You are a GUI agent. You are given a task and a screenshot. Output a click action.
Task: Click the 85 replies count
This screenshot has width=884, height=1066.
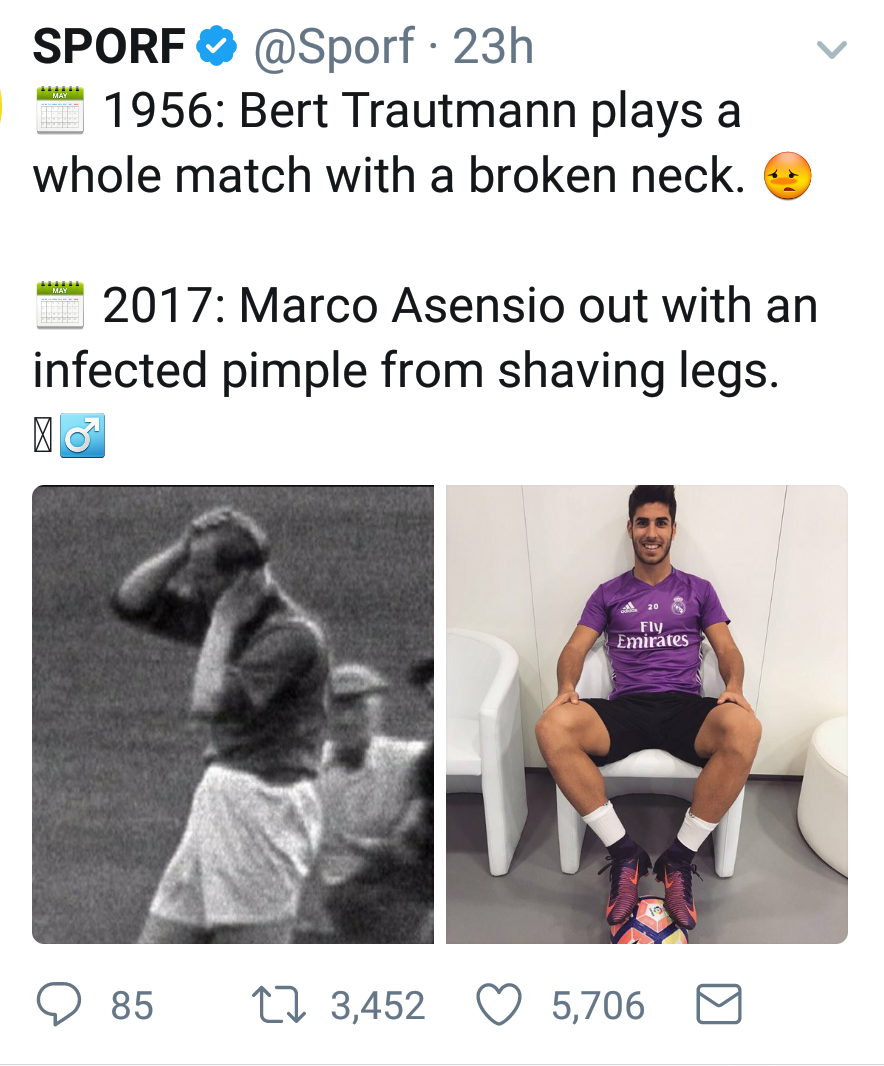click(132, 1005)
